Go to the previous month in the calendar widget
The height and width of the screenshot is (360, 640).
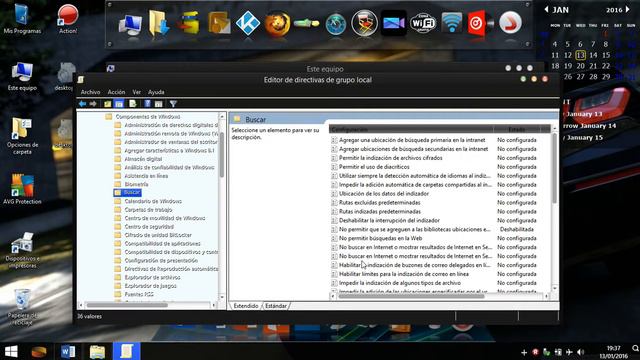coord(547,9)
